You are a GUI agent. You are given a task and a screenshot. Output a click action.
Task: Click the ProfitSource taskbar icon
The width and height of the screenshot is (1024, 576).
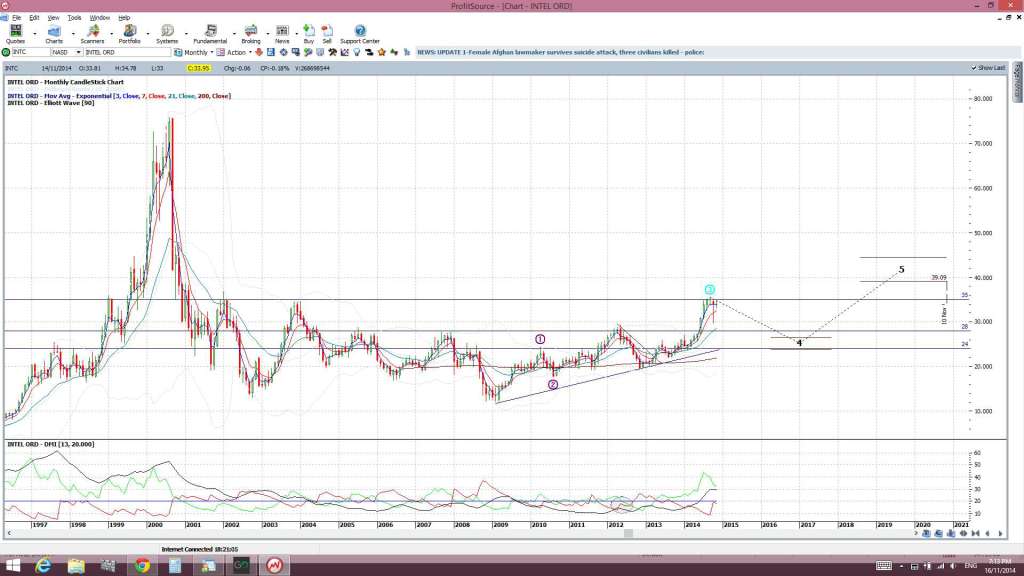click(x=274, y=565)
